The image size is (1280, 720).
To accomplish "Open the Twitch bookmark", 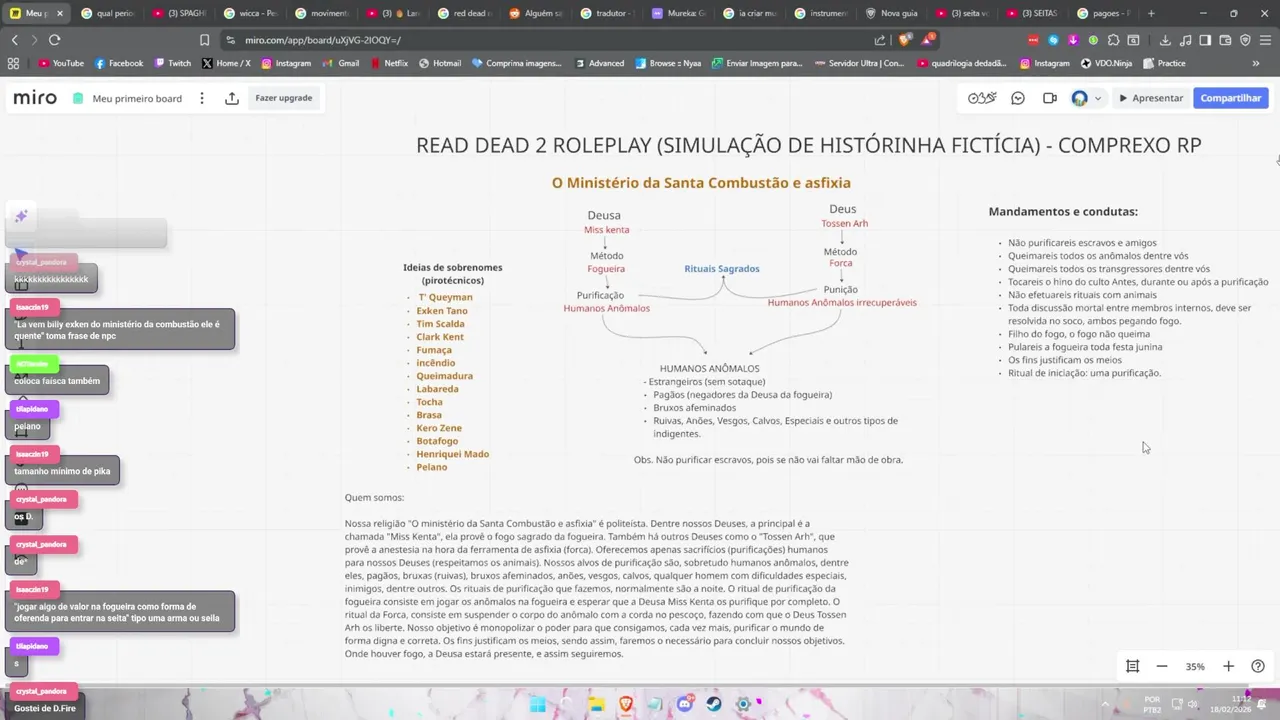I will 172,63.
